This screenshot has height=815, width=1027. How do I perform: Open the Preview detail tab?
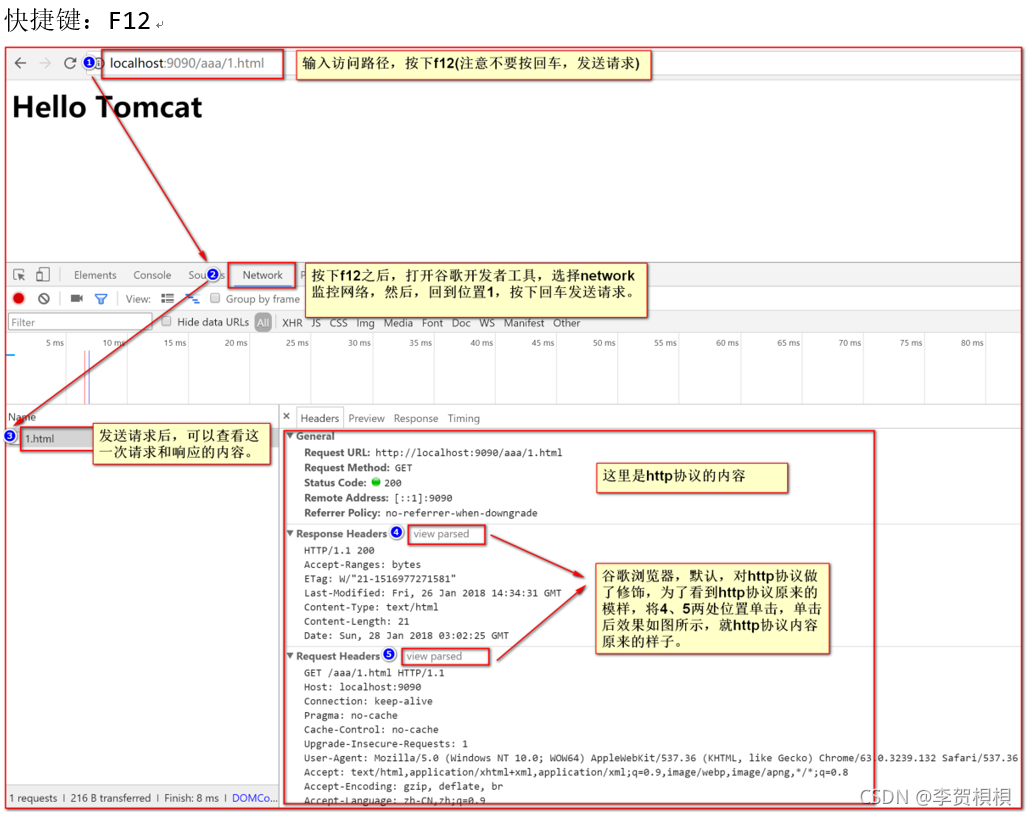[x=366, y=418]
